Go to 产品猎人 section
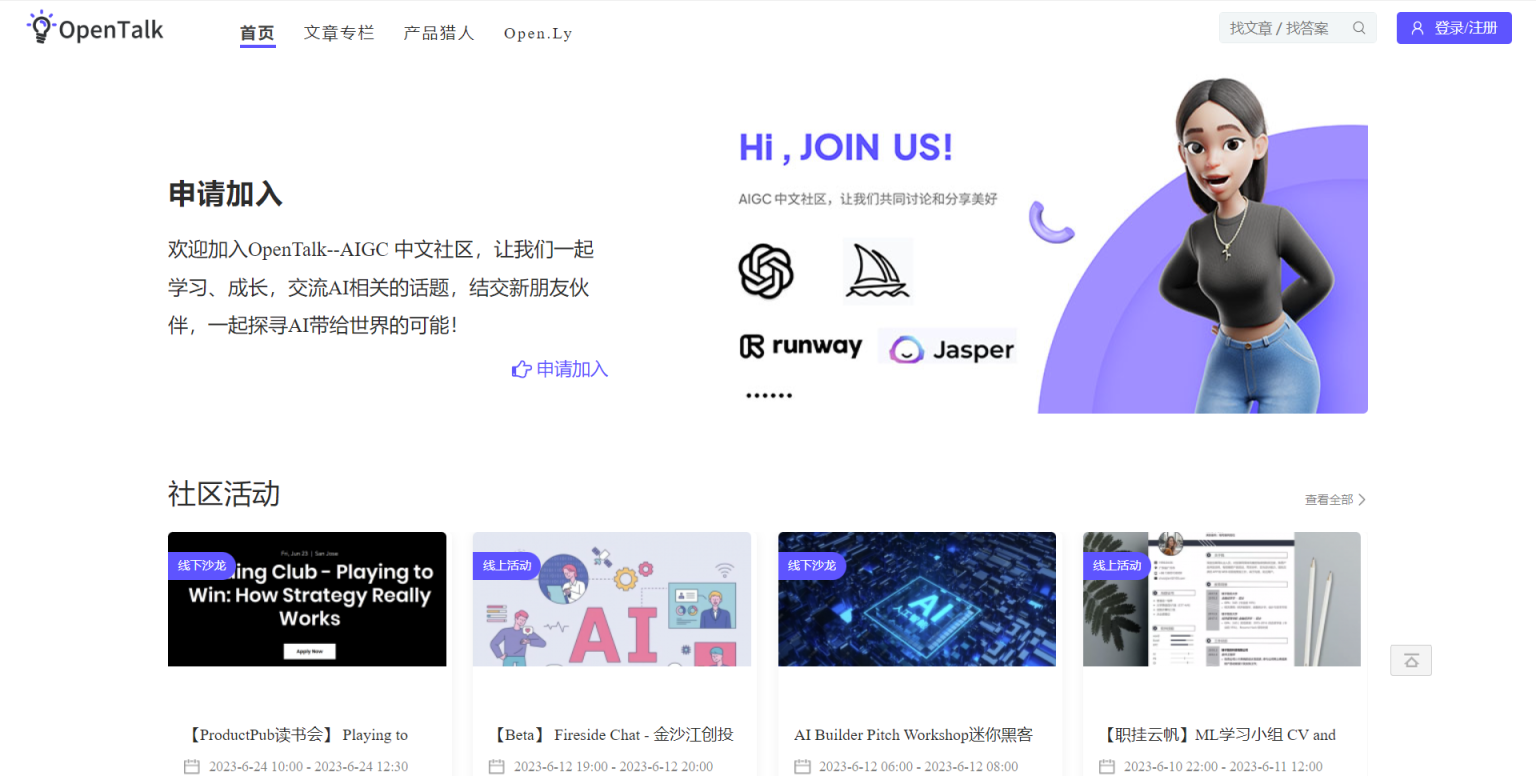 (439, 33)
